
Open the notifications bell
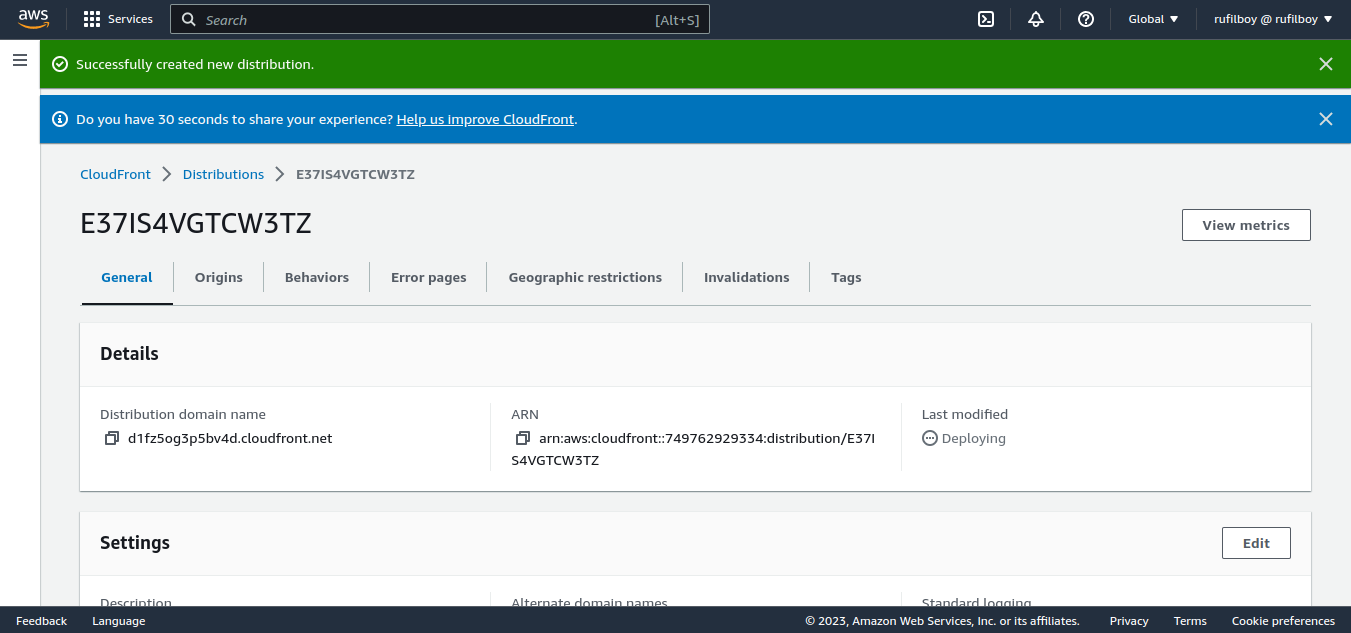[x=1036, y=19]
